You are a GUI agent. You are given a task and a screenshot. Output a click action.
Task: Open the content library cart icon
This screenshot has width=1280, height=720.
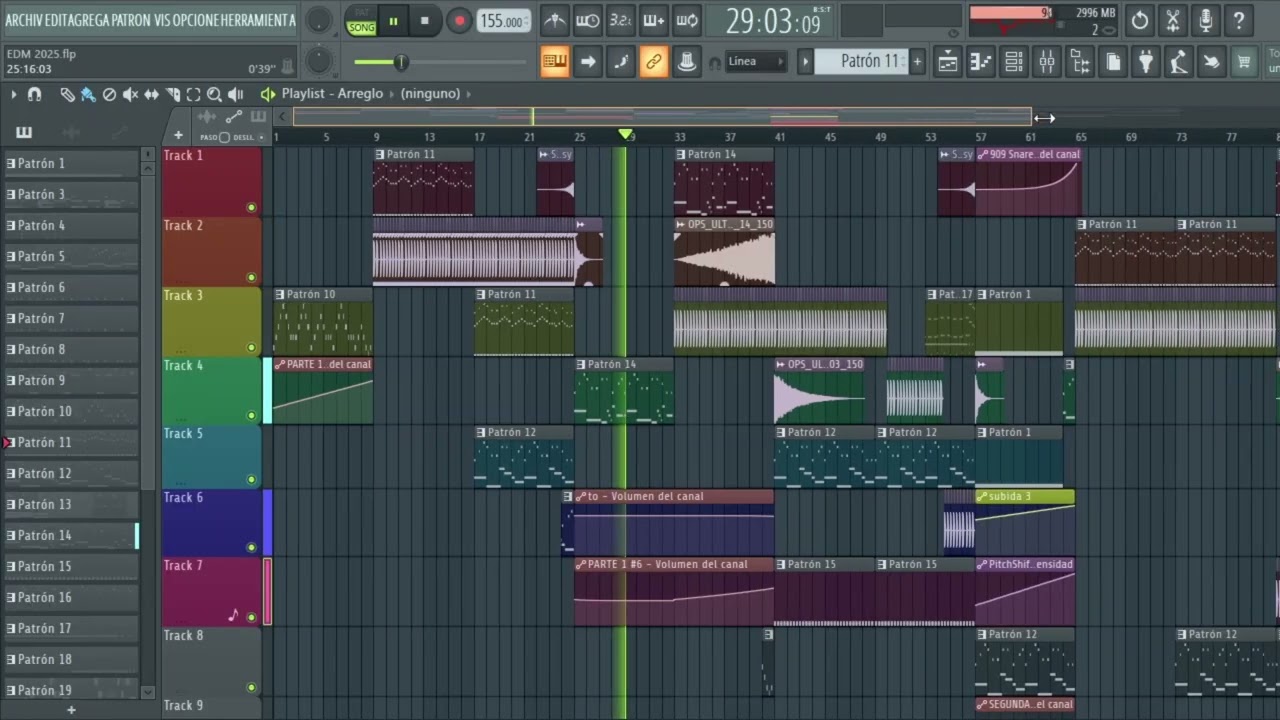coord(1244,62)
